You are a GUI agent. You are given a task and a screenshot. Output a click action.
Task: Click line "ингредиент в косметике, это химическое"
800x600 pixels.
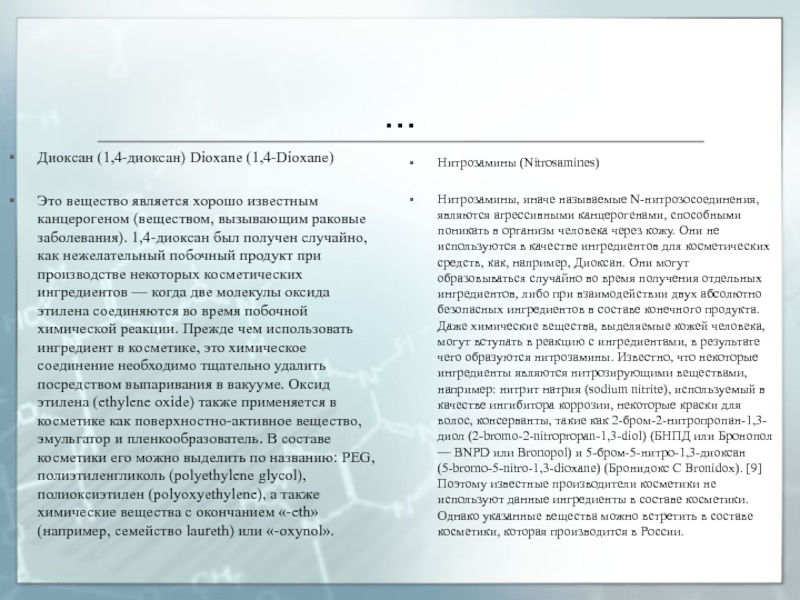click(x=171, y=348)
